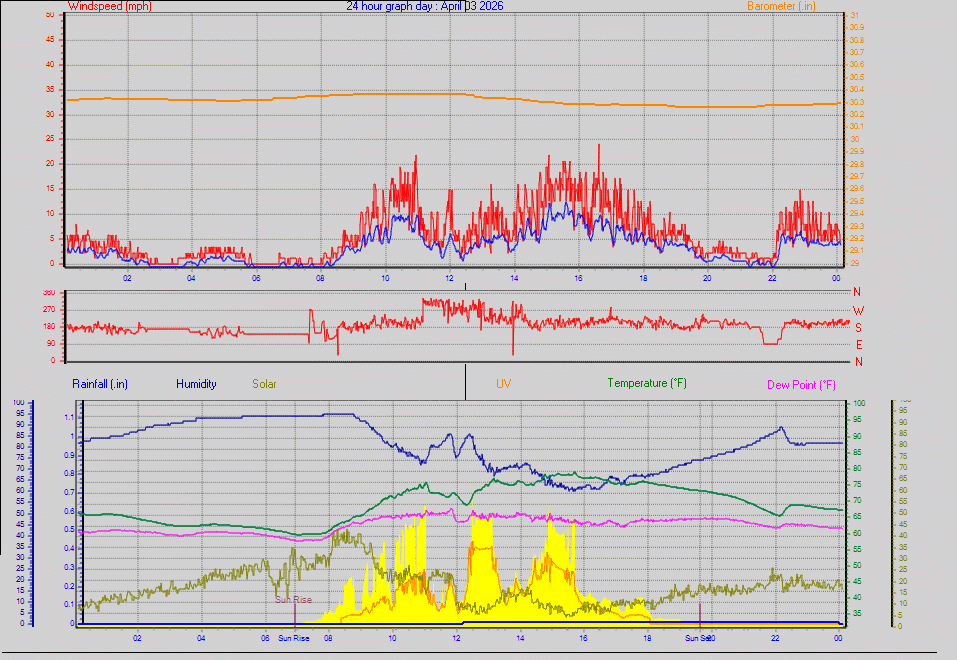The image size is (957, 660).
Task: Click the Solar legend label
Action: tap(264, 383)
